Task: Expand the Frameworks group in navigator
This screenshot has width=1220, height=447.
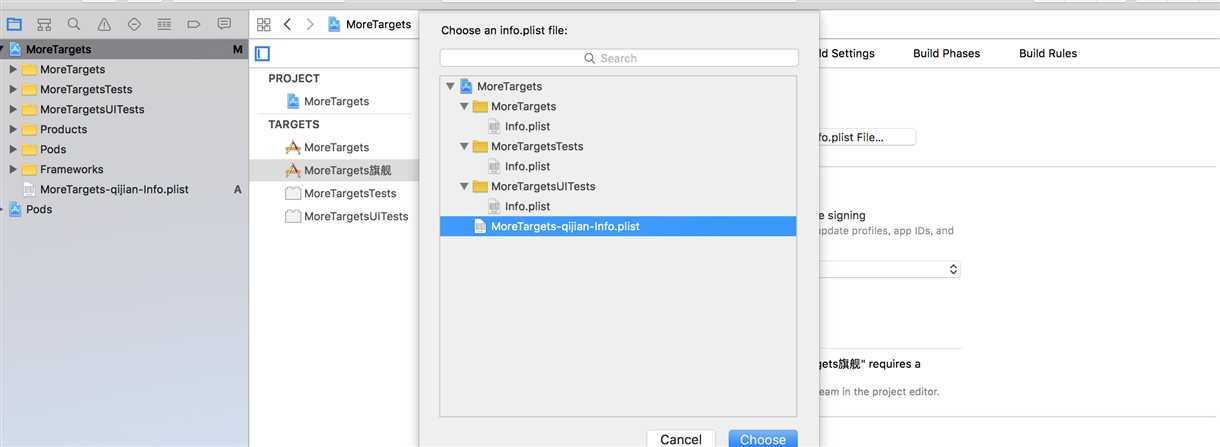Action: 13,169
